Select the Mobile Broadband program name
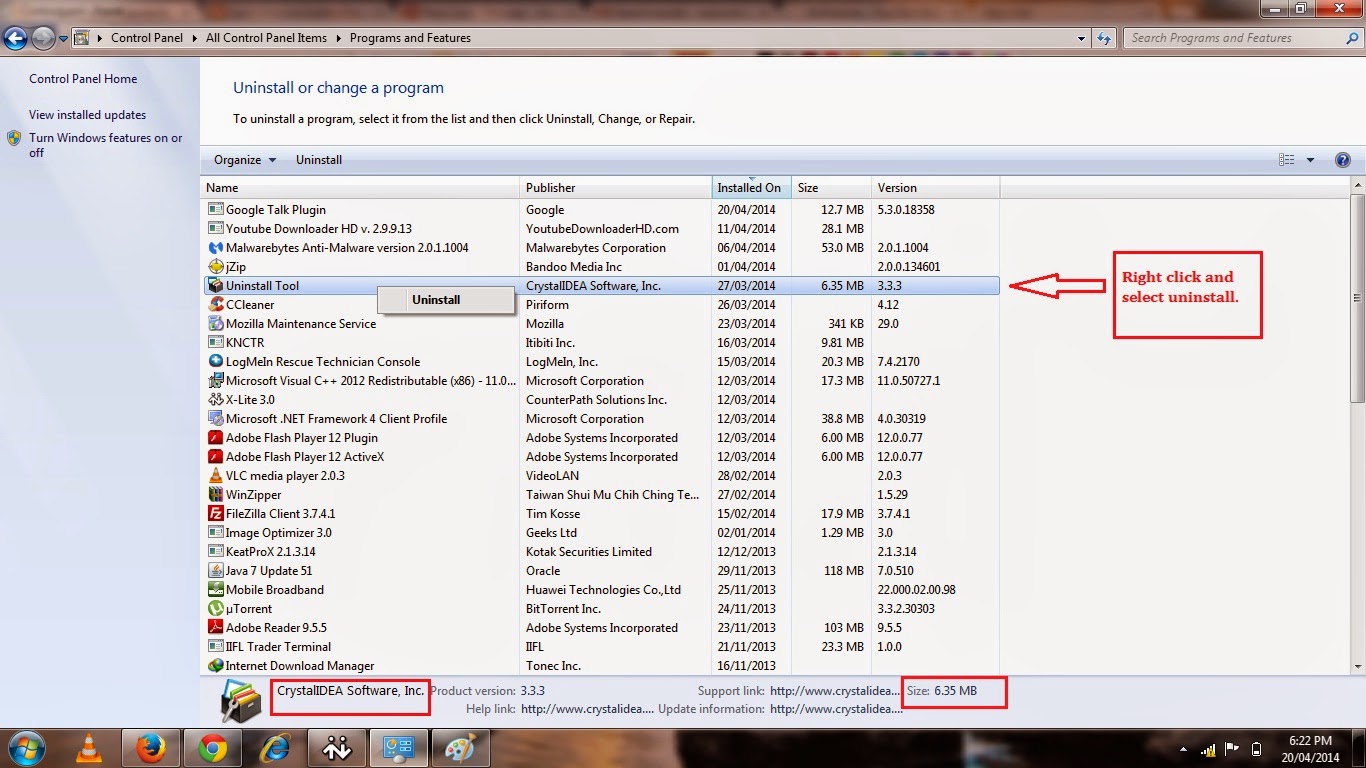The height and width of the screenshot is (768, 1366). pos(275,590)
